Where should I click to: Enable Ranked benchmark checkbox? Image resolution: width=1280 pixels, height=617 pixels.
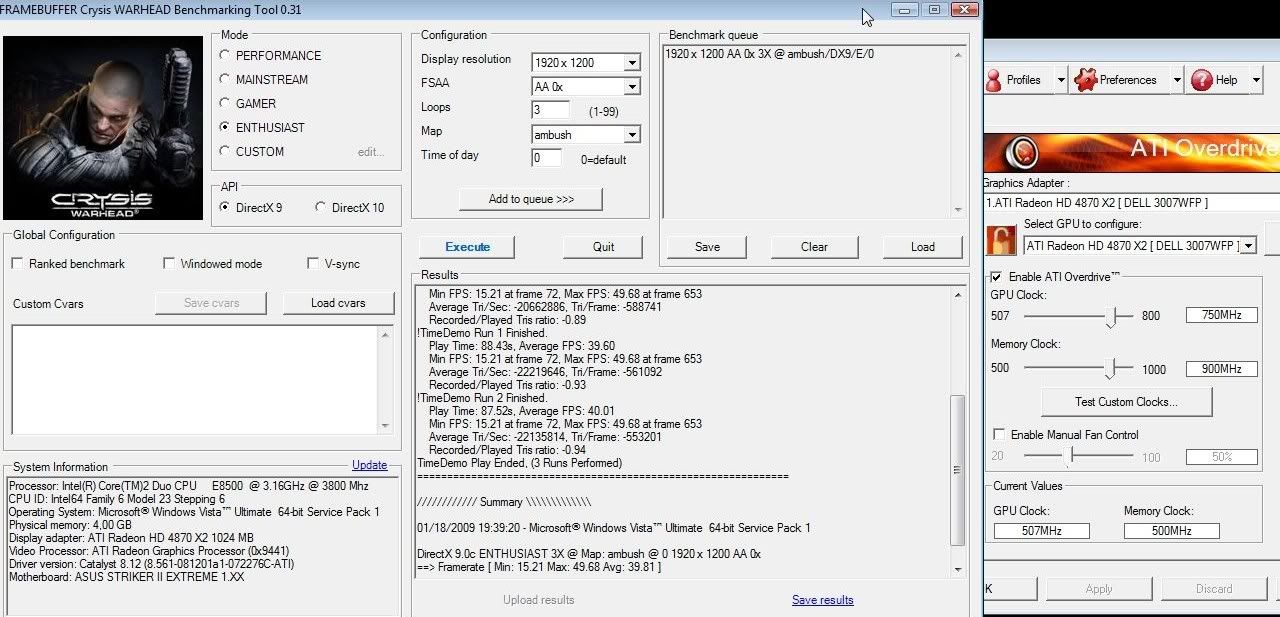17,264
